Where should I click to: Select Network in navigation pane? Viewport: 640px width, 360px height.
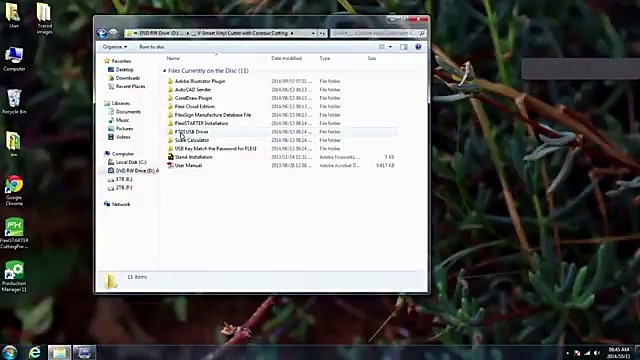coord(117,204)
